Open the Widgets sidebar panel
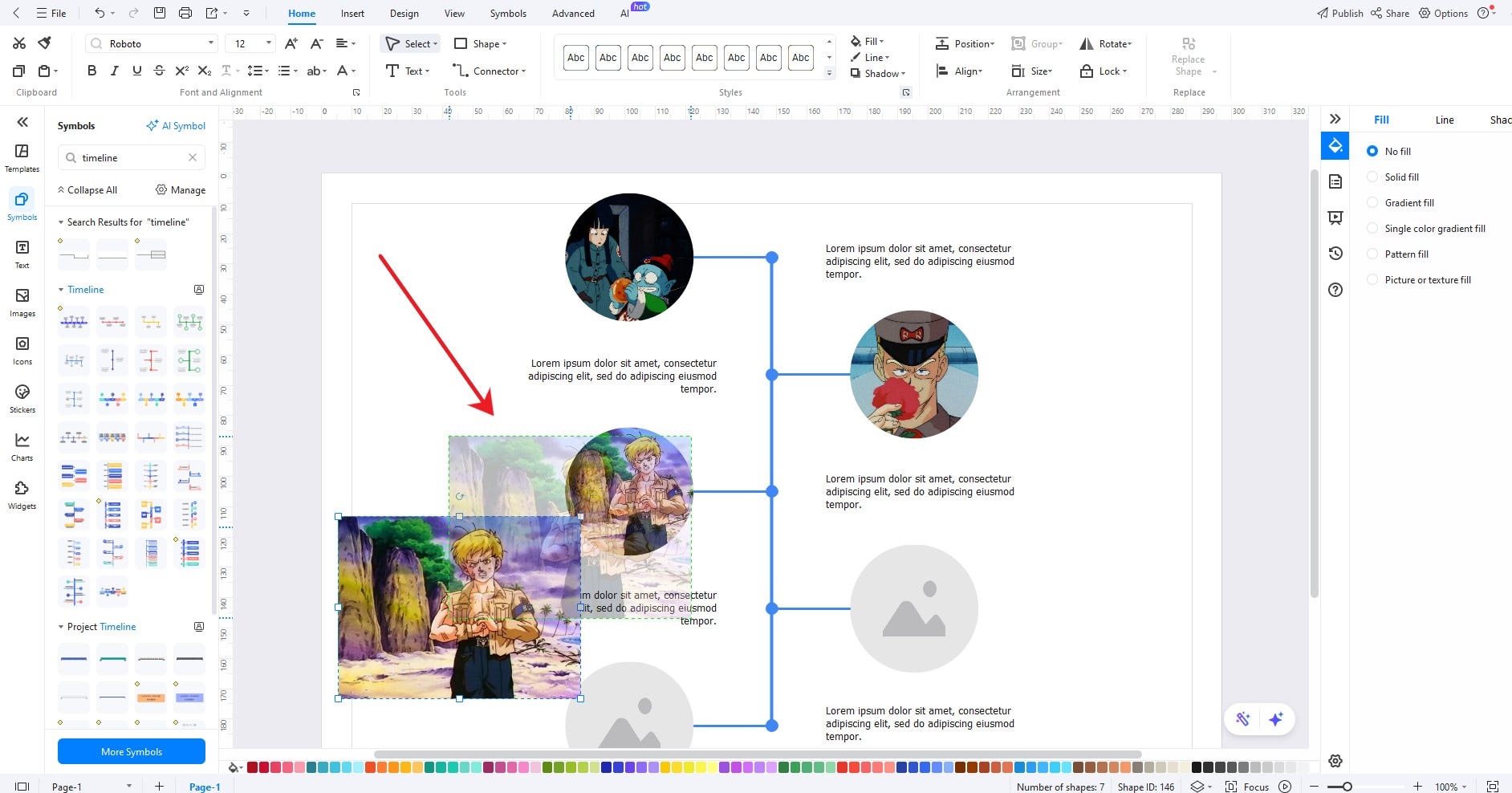This screenshot has height=793, width=1512. pyautogui.click(x=22, y=495)
